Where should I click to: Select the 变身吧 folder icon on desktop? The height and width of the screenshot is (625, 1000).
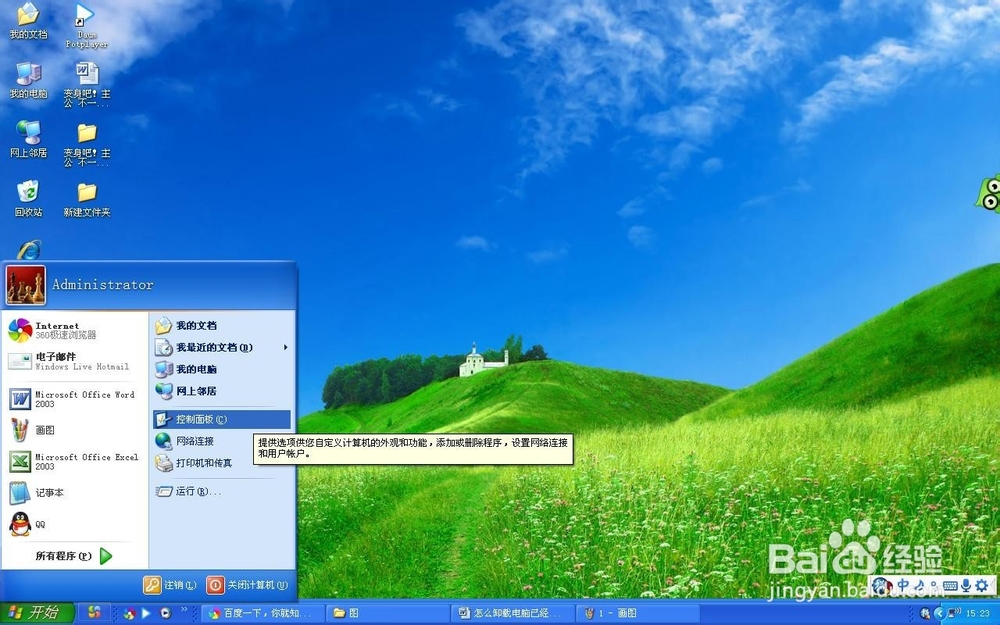pyautogui.click(x=87, y=144)
